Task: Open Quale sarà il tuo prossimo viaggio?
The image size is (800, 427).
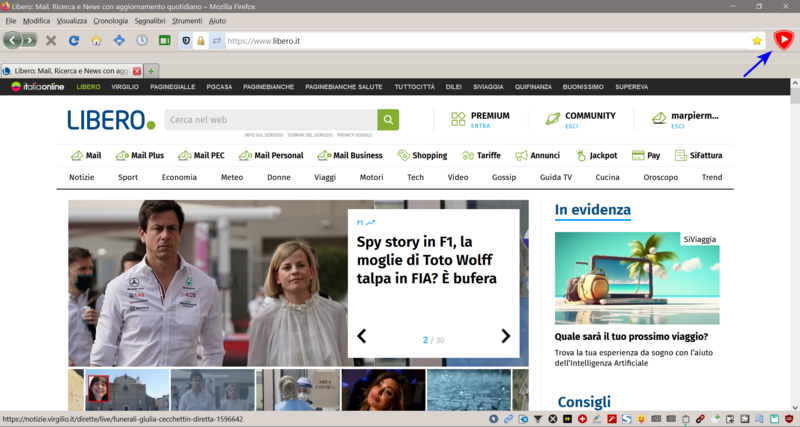Action: coord(631,337)
